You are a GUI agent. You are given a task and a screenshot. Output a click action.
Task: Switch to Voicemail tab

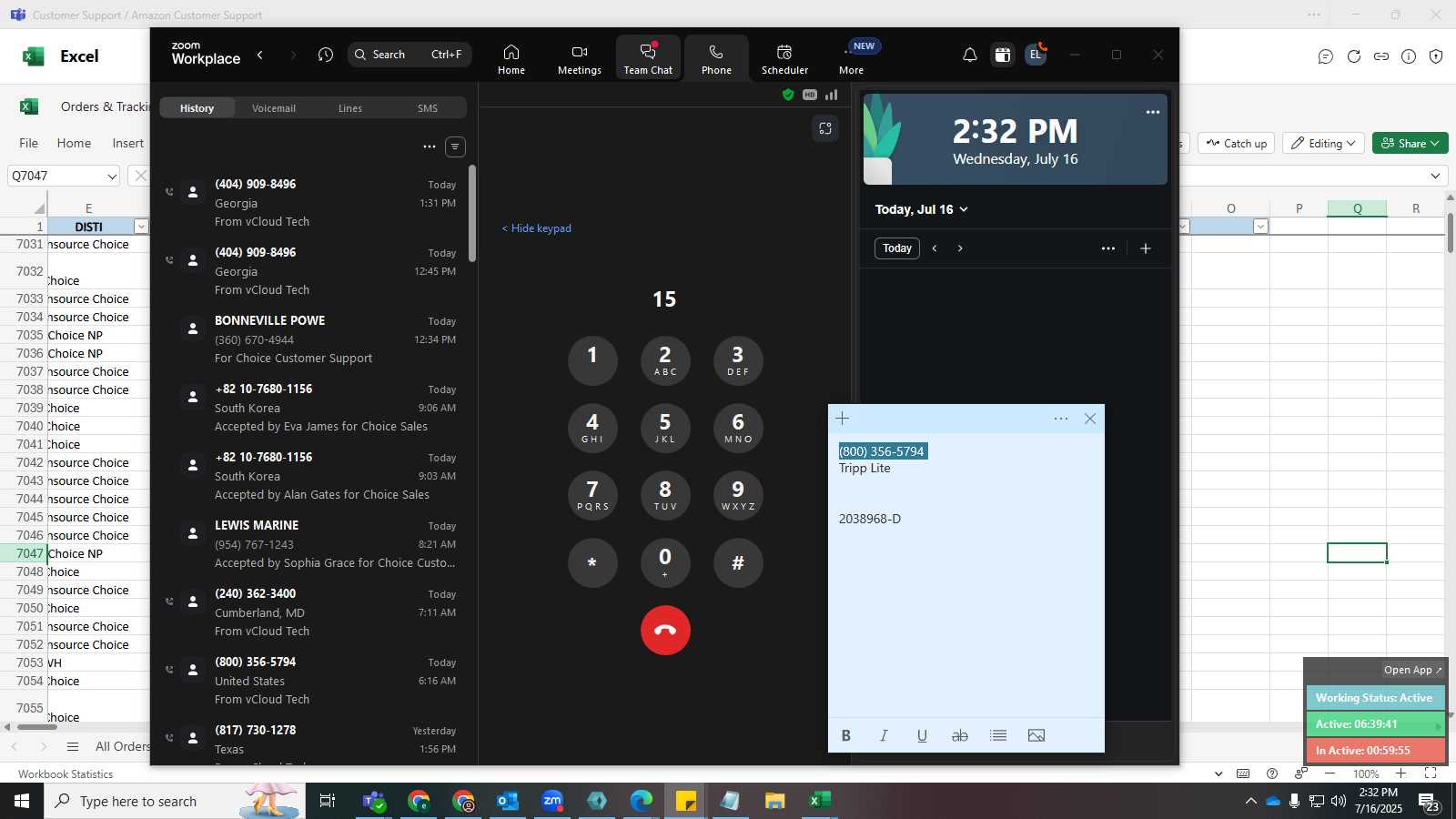(274, 108)
